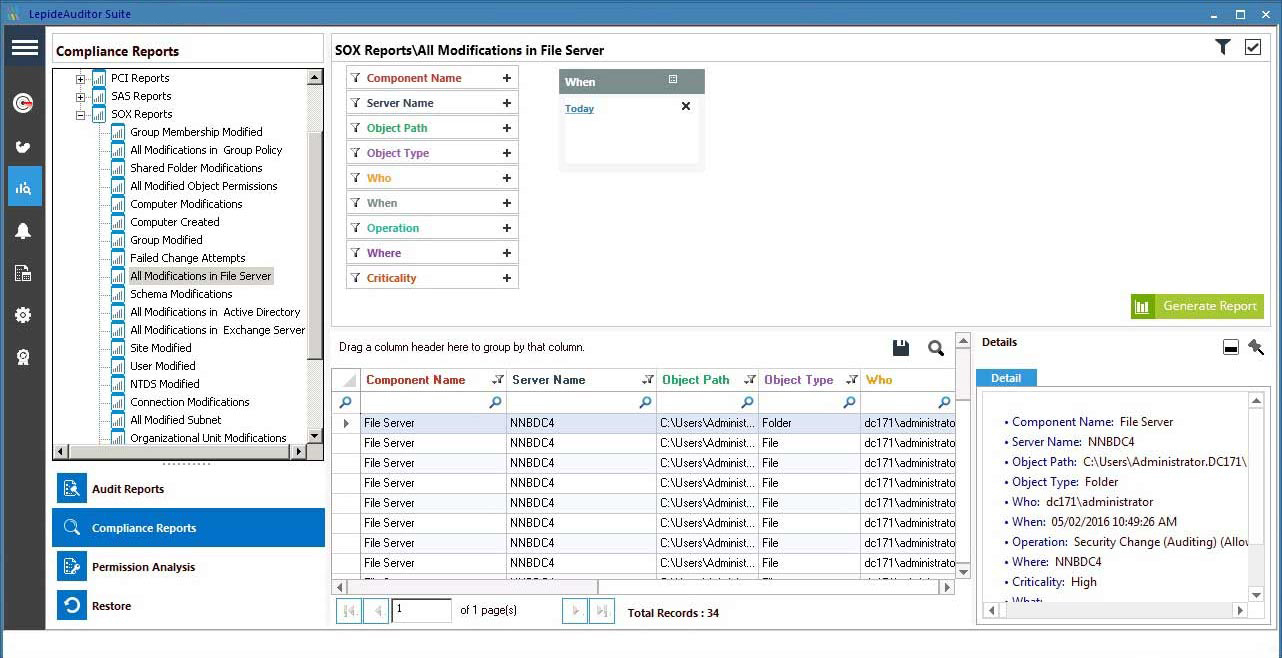This screenshot has width=1282, height=658.
Task: Go to the next page of results
Action: pyautogui.click(x=575, y=610)
